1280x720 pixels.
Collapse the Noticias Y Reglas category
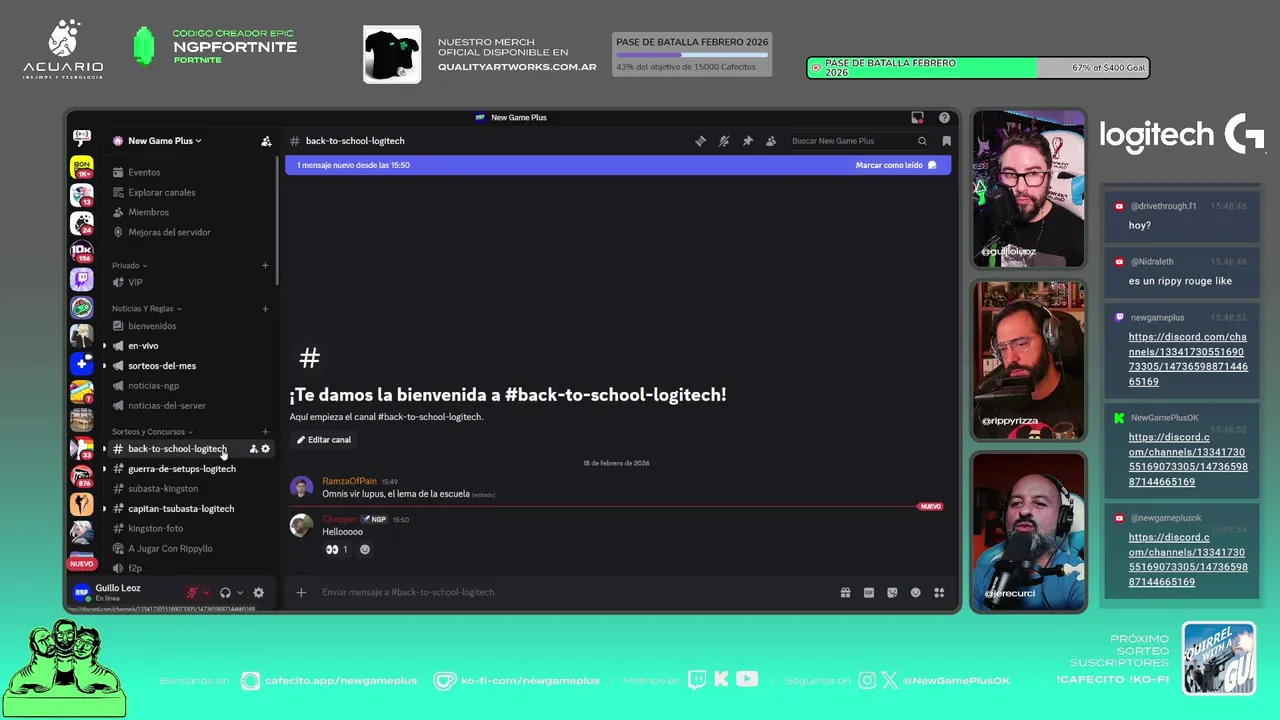[x=147, y=309]
